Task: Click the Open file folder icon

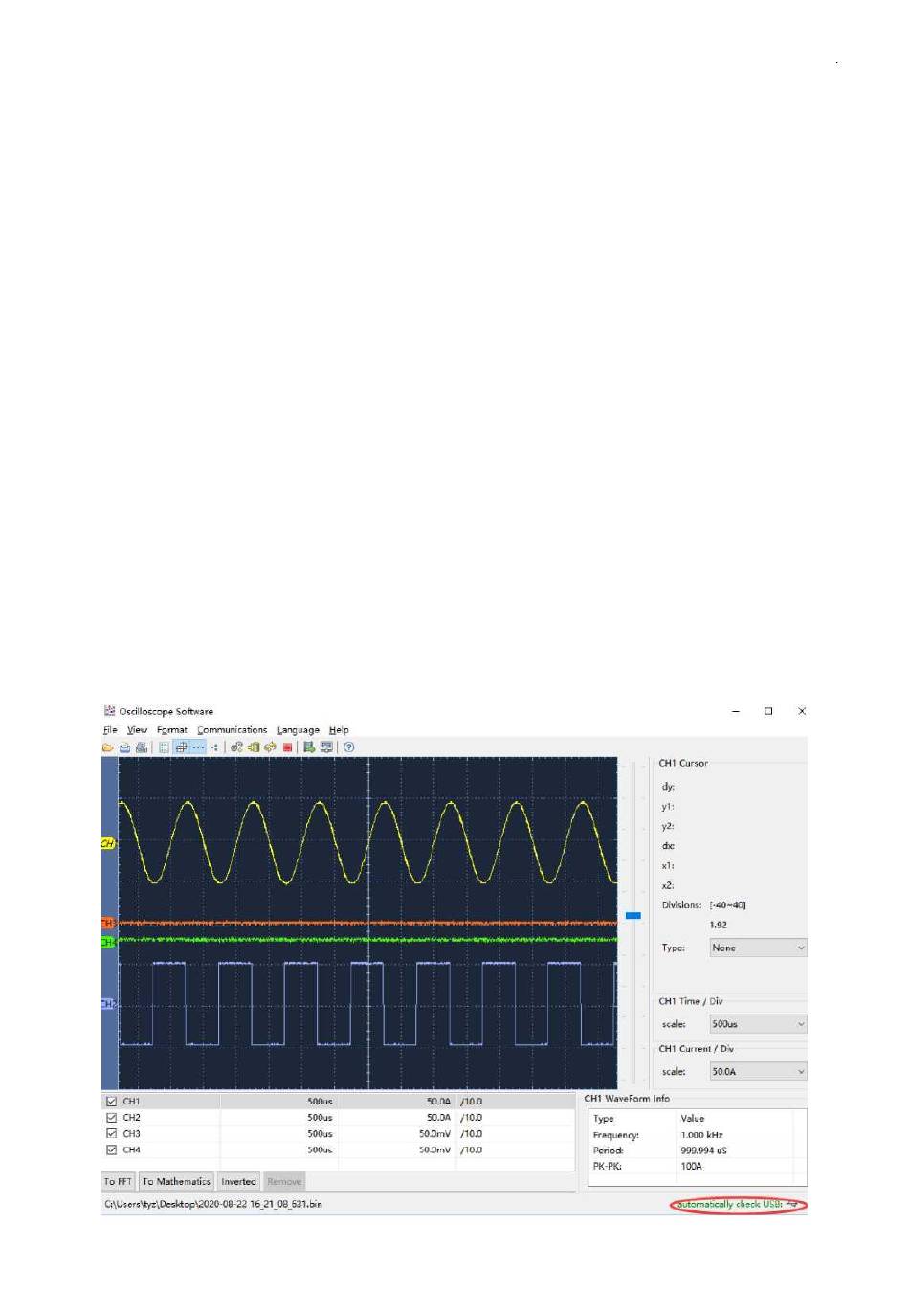Action: pos(107,747)
